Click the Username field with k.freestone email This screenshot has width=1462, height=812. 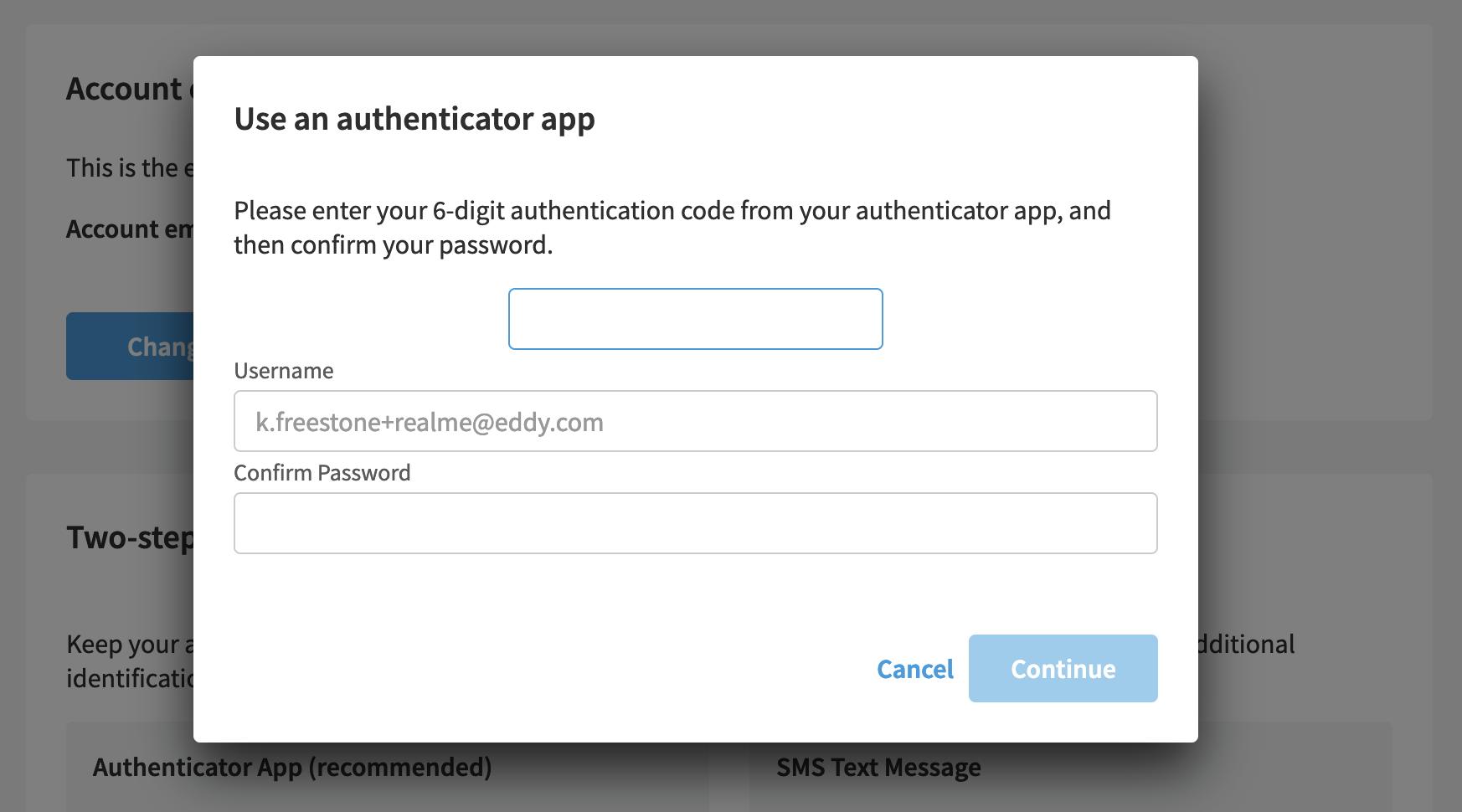click(x=695, y=421)
